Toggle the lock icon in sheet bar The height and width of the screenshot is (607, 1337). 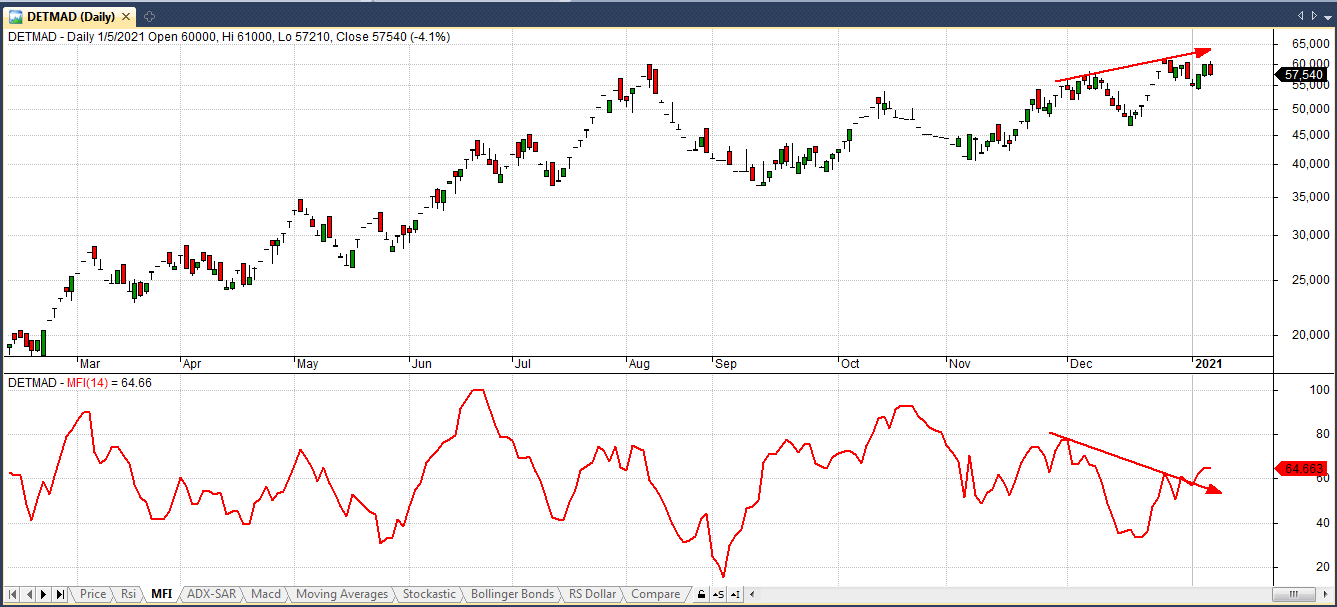click(x=701, y=595)
